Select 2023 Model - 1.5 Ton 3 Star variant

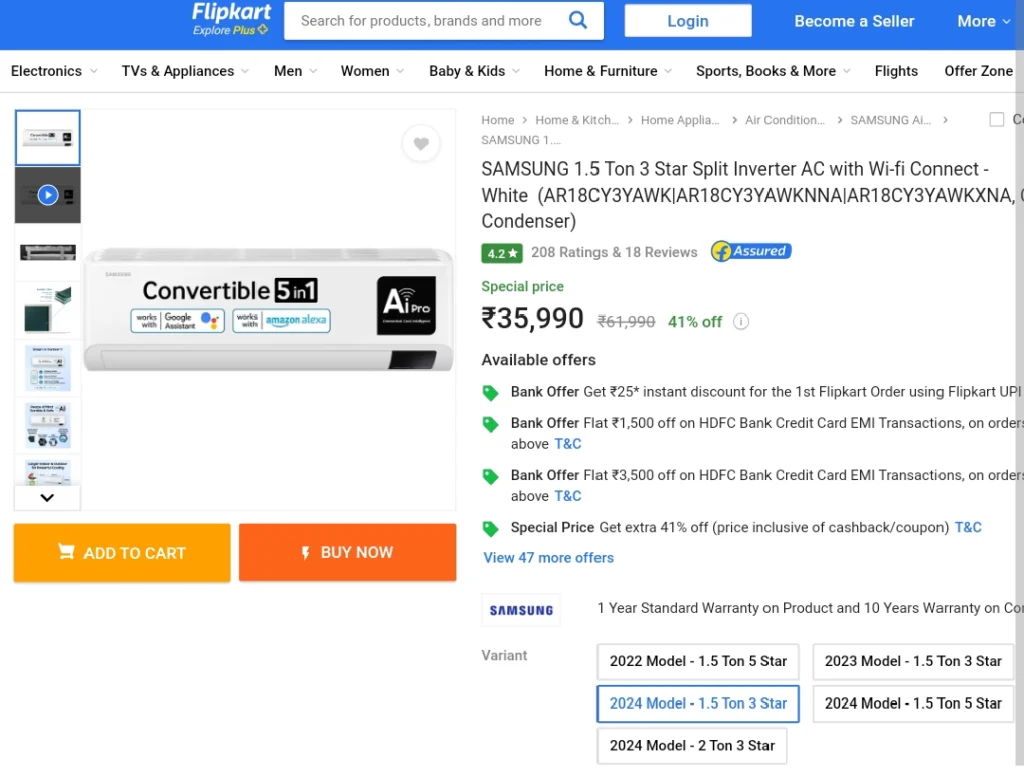point(913,661)
